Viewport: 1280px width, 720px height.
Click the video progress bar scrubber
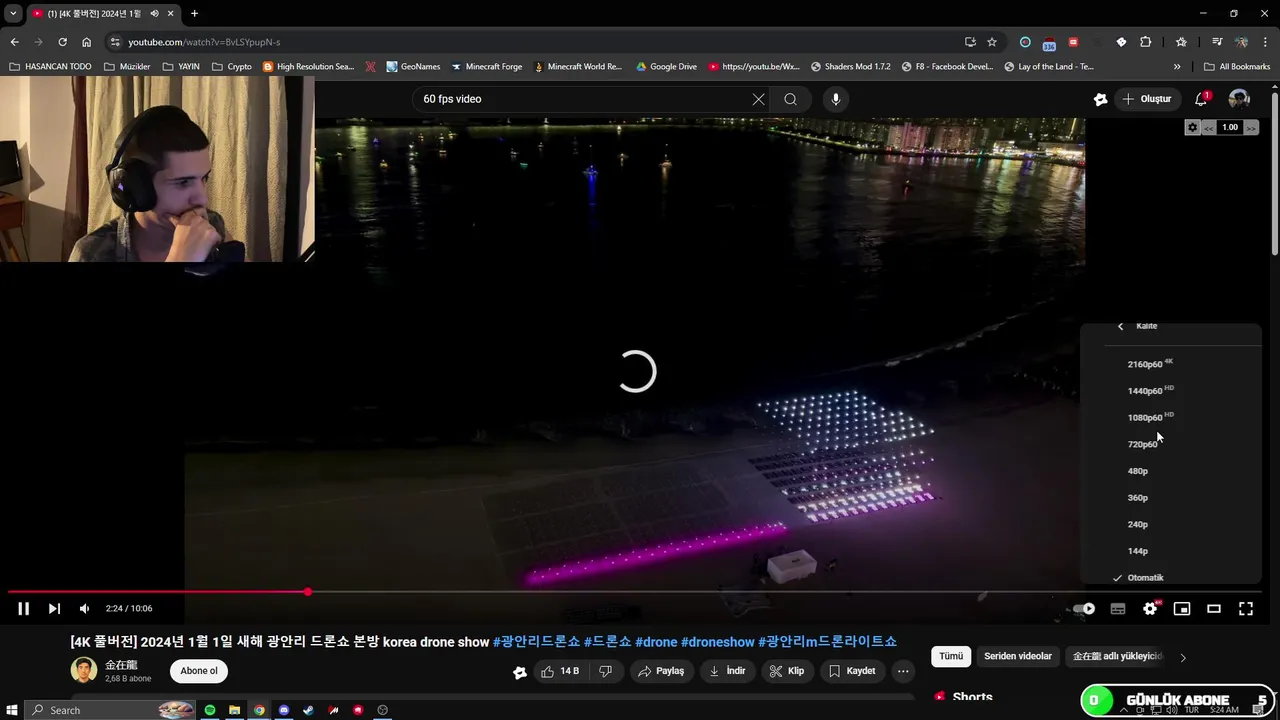coord(308,592)
